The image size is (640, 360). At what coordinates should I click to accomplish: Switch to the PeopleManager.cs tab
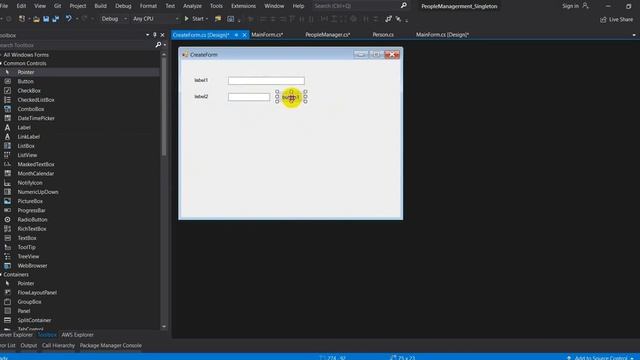[x=327, y=35]
